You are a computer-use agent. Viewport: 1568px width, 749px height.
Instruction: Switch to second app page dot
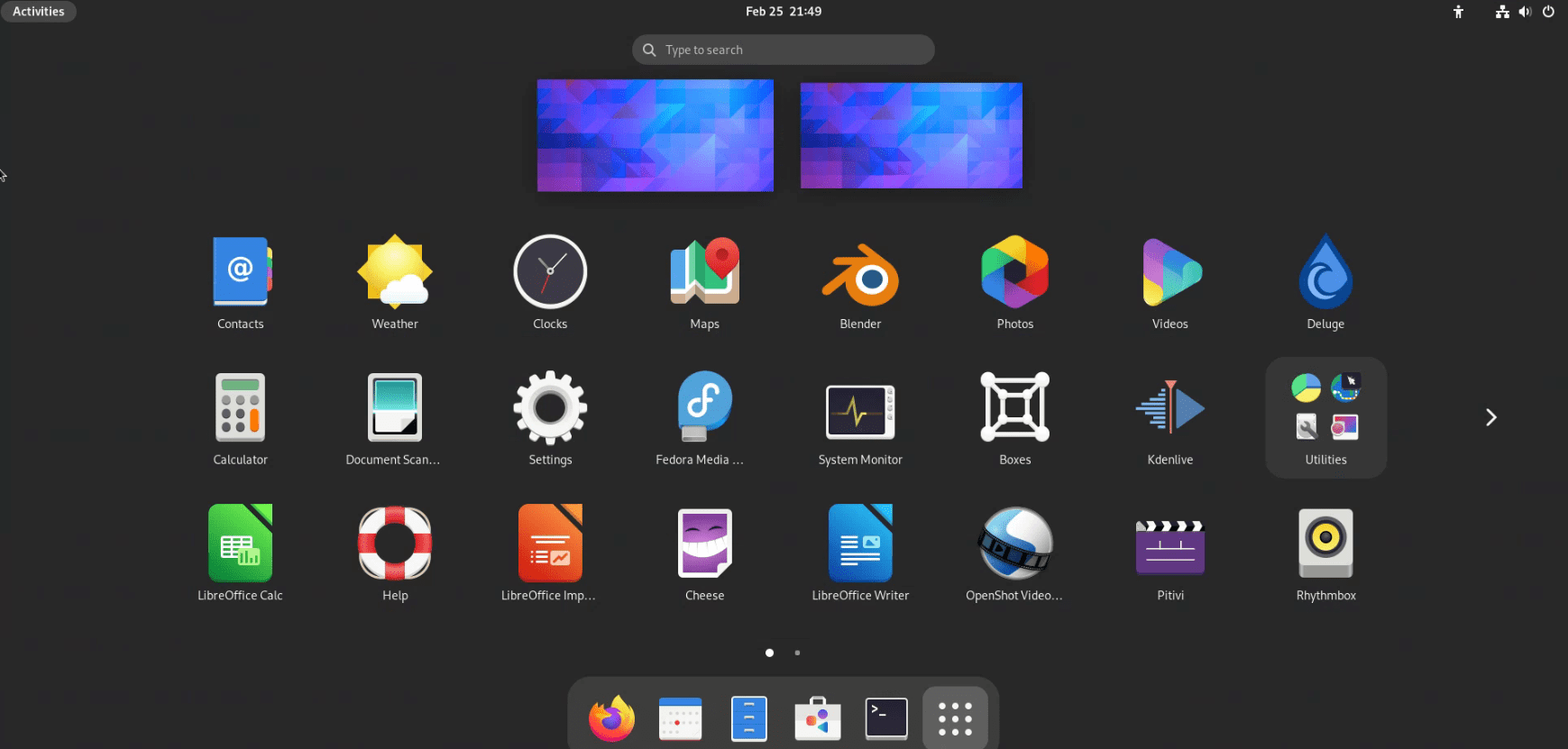[797, 653]
